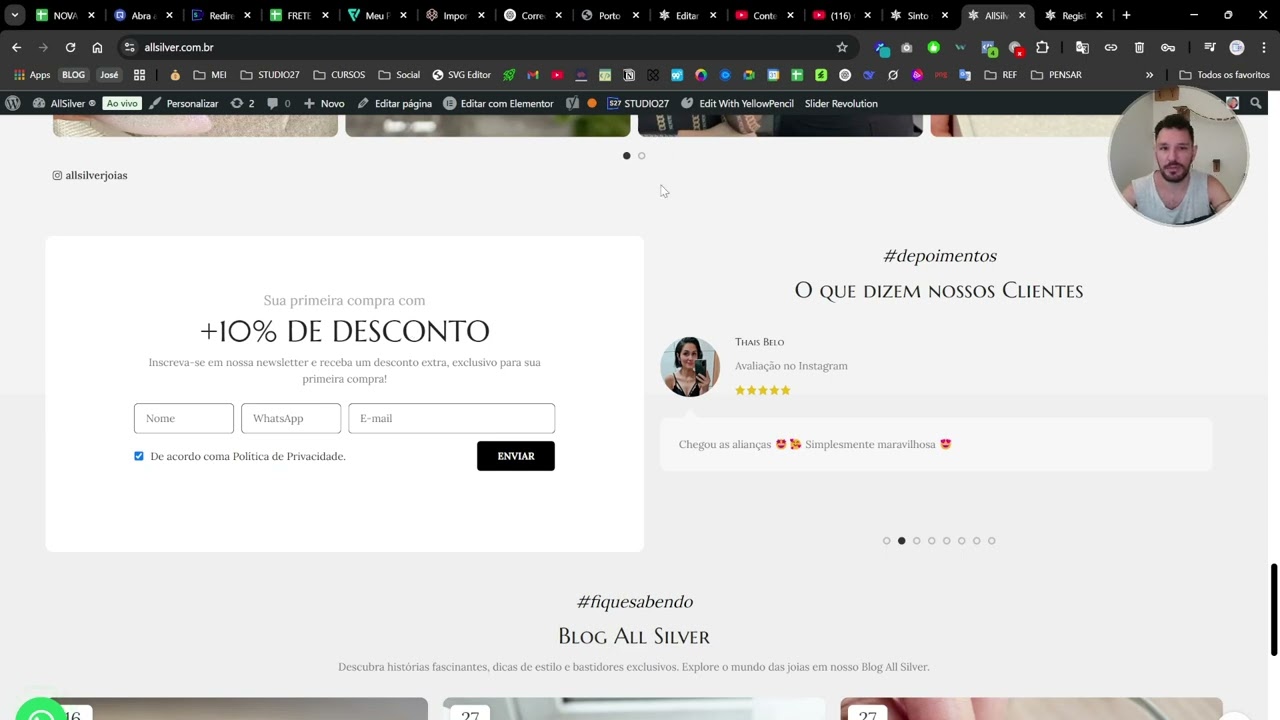Click the page vertical scrollbar thumb

pyautogui.click(x=1274, y=610)
